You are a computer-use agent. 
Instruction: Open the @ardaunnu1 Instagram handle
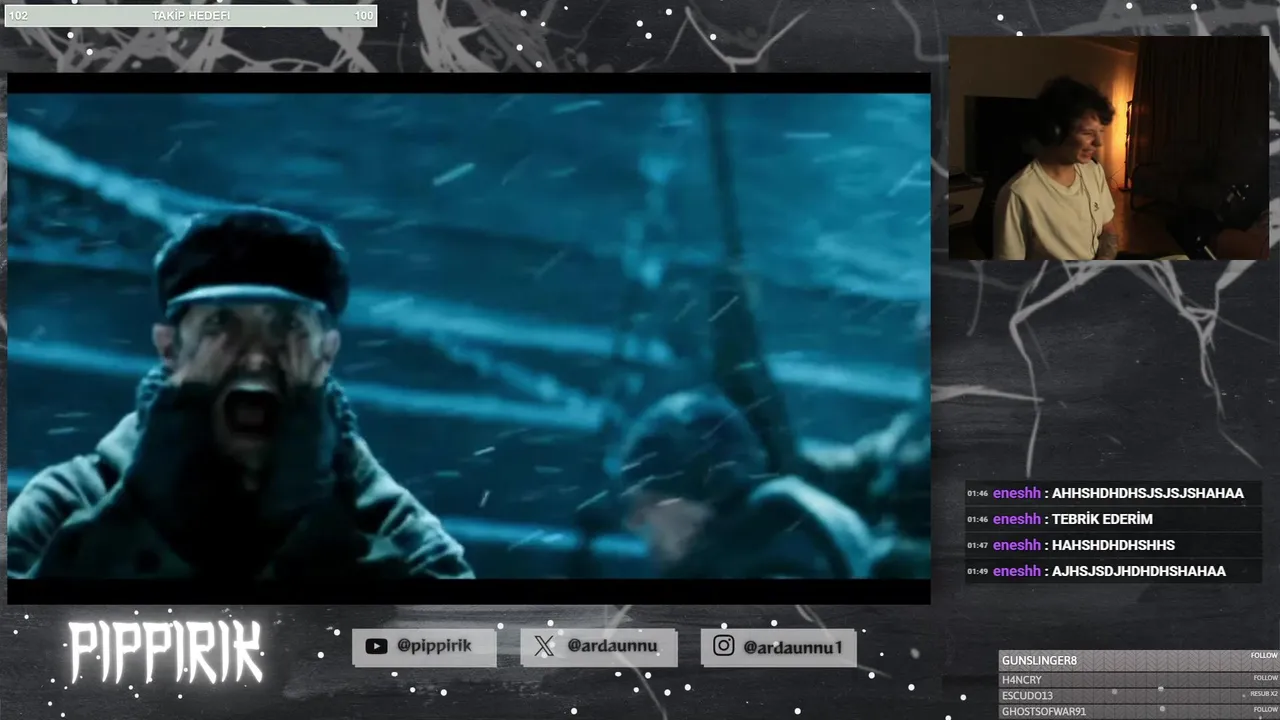tap(793, 647)
